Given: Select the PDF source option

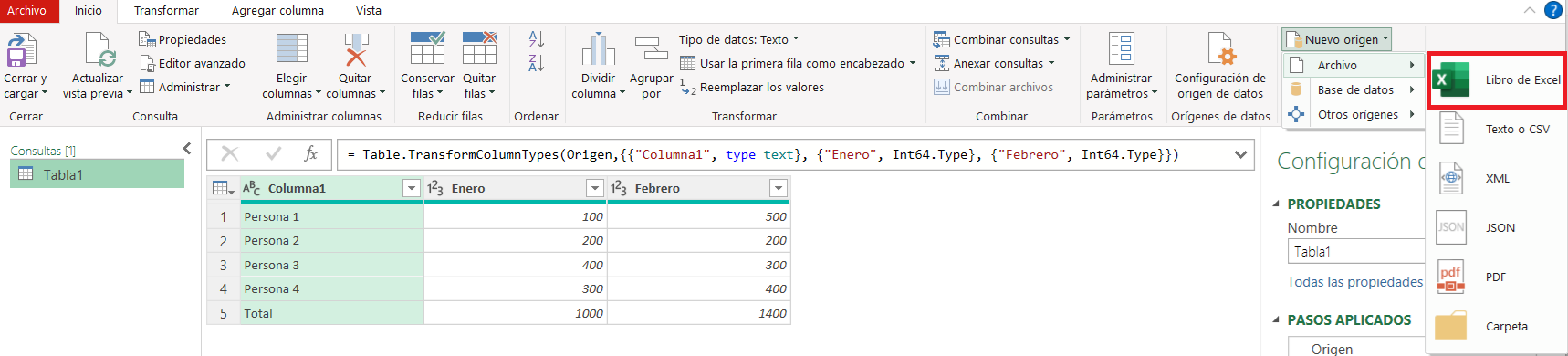Looking at the screenshot, I should [x=1497, y=277].
